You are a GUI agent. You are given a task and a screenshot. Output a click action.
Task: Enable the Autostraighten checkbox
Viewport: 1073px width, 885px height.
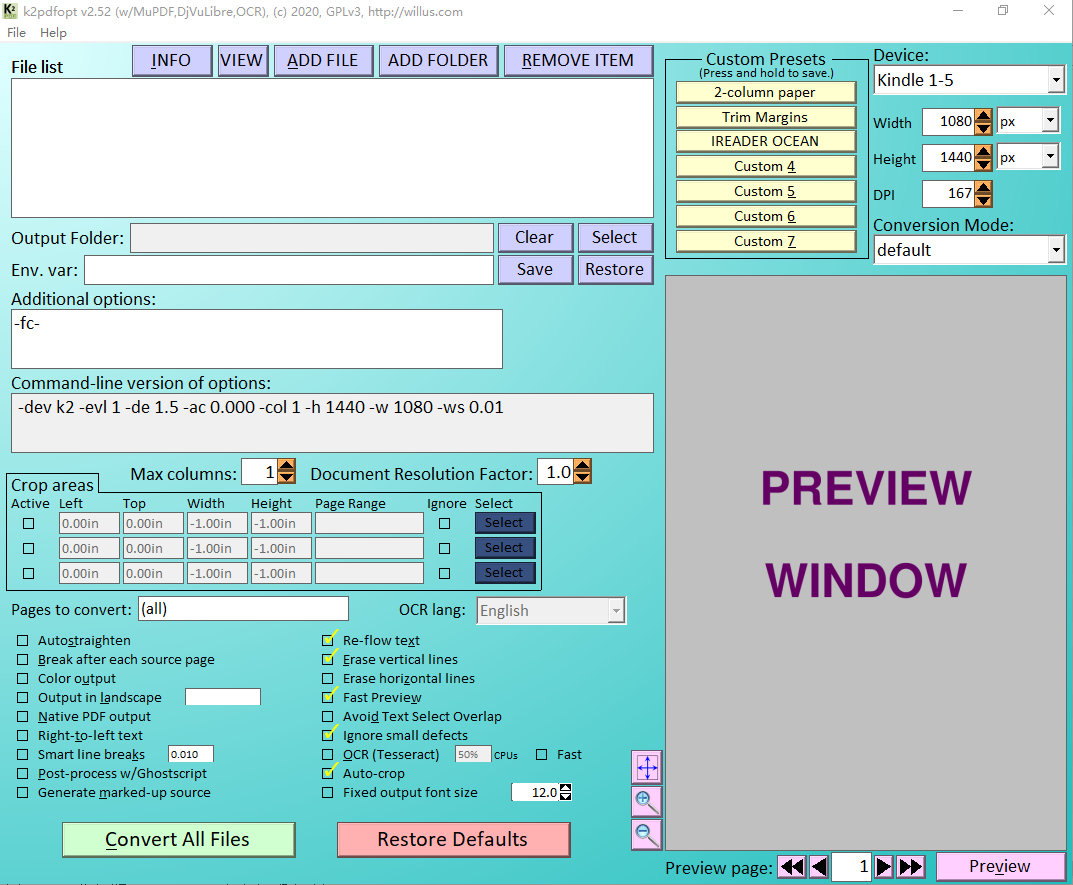(23, 641)
